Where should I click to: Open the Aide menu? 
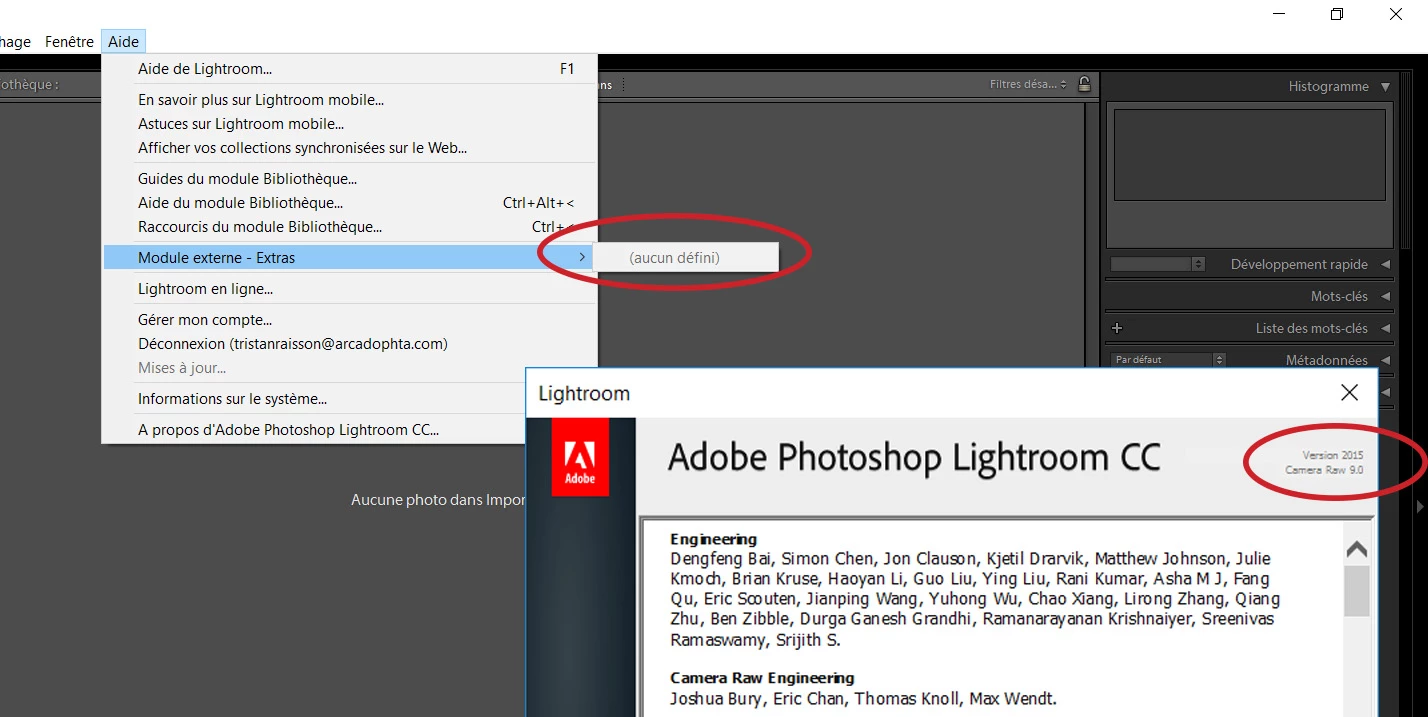click(x=124, y=42)
